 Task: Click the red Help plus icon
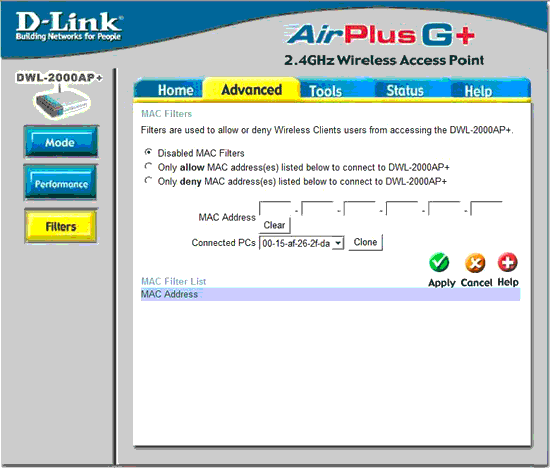point(508,262)
